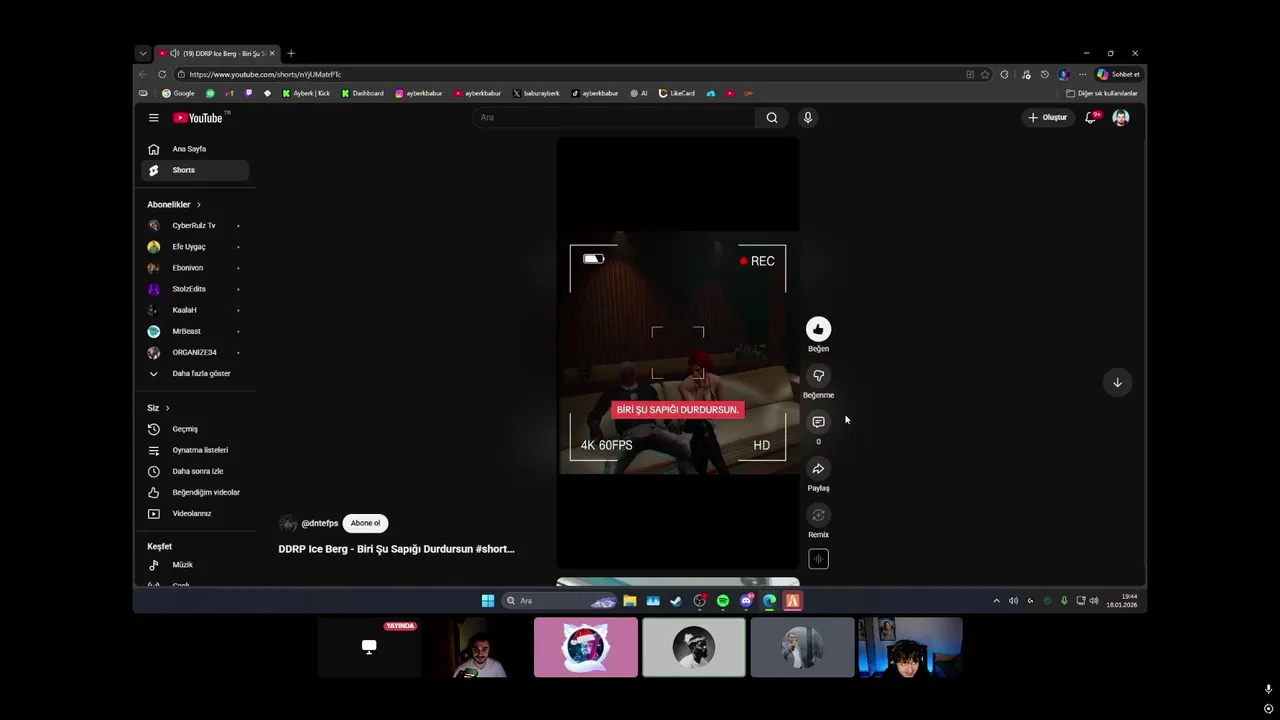
Task: Click the Oluştur create button
Action: pyautogui.click(x=1047, y=118)
